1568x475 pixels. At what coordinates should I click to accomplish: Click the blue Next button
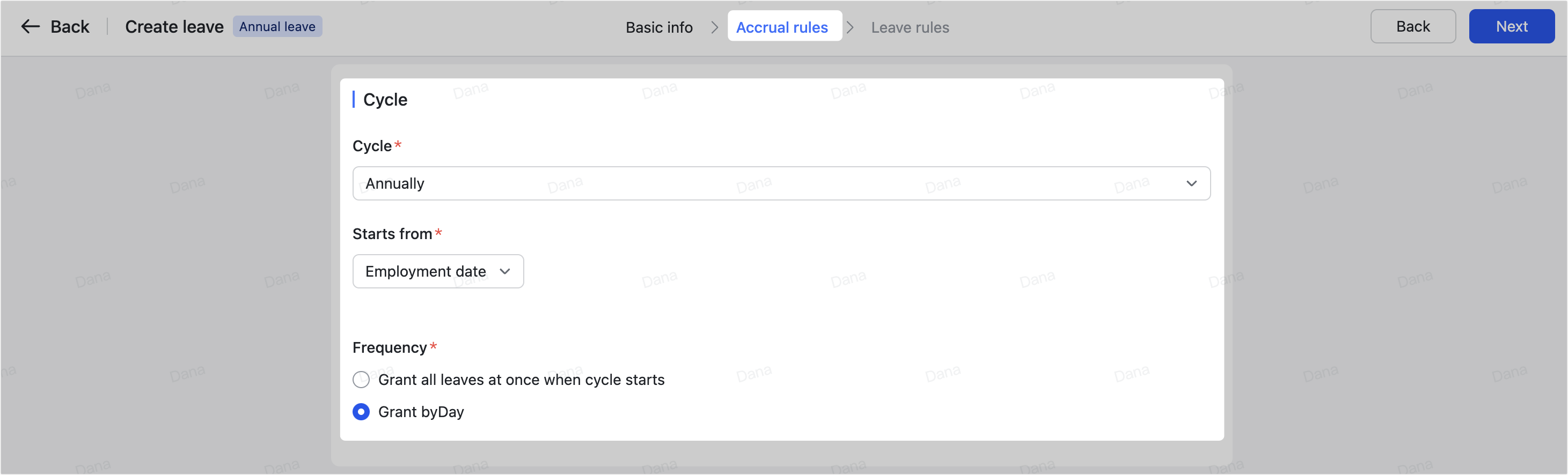pyautogui.click(x=1512, y=27)
